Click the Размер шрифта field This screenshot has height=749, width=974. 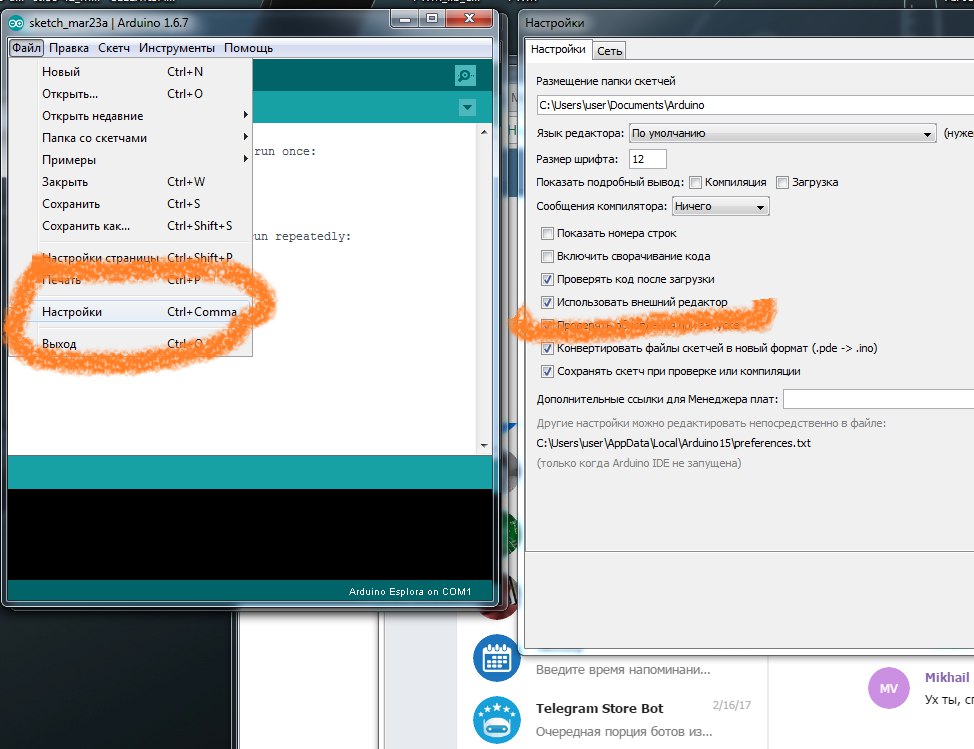648,159
